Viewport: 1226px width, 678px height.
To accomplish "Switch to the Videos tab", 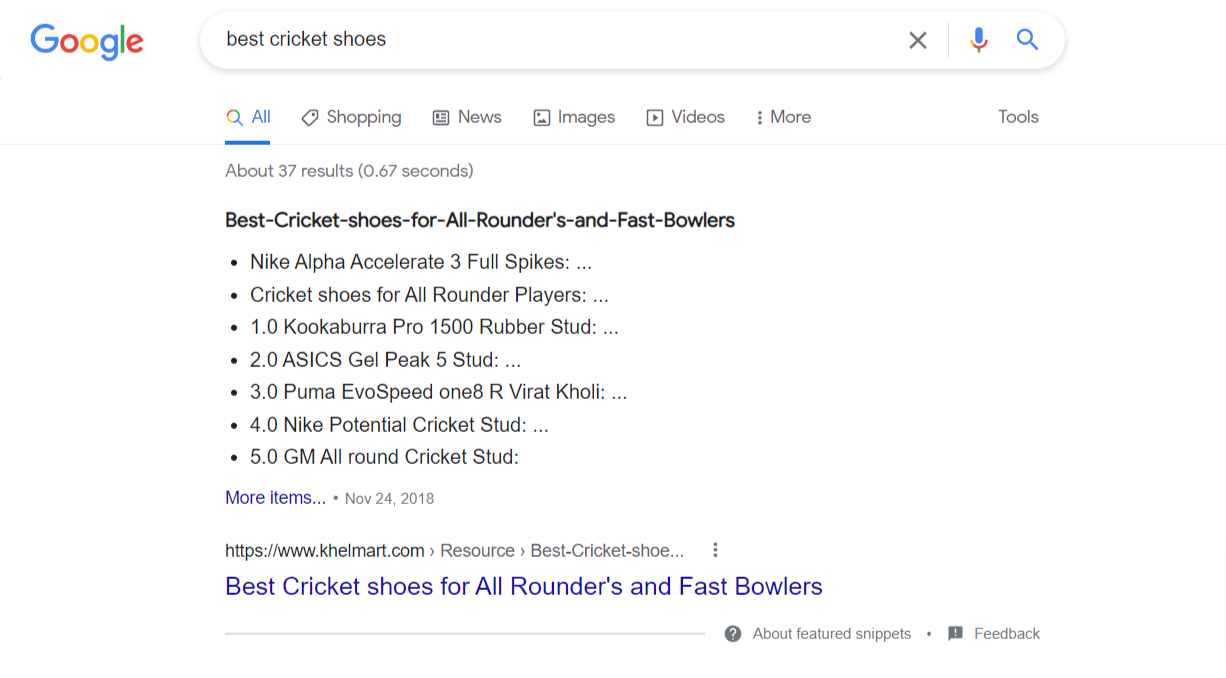I will coord(685,117).
